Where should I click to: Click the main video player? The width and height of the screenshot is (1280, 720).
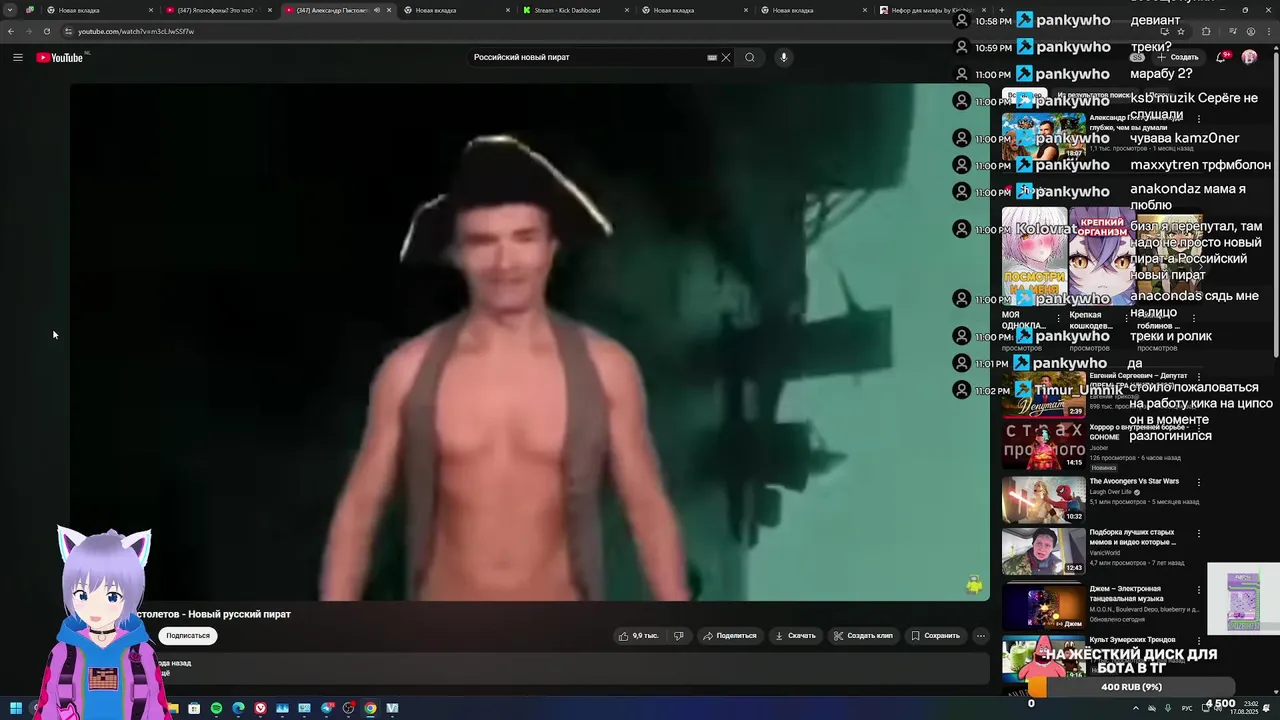click(x=530, y=342)
